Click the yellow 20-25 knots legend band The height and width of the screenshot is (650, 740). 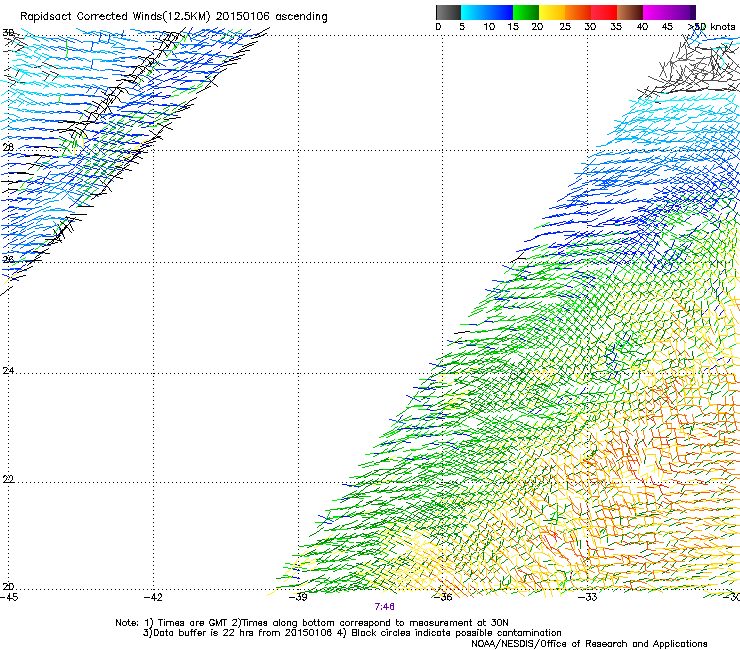[x=552, y=12]
